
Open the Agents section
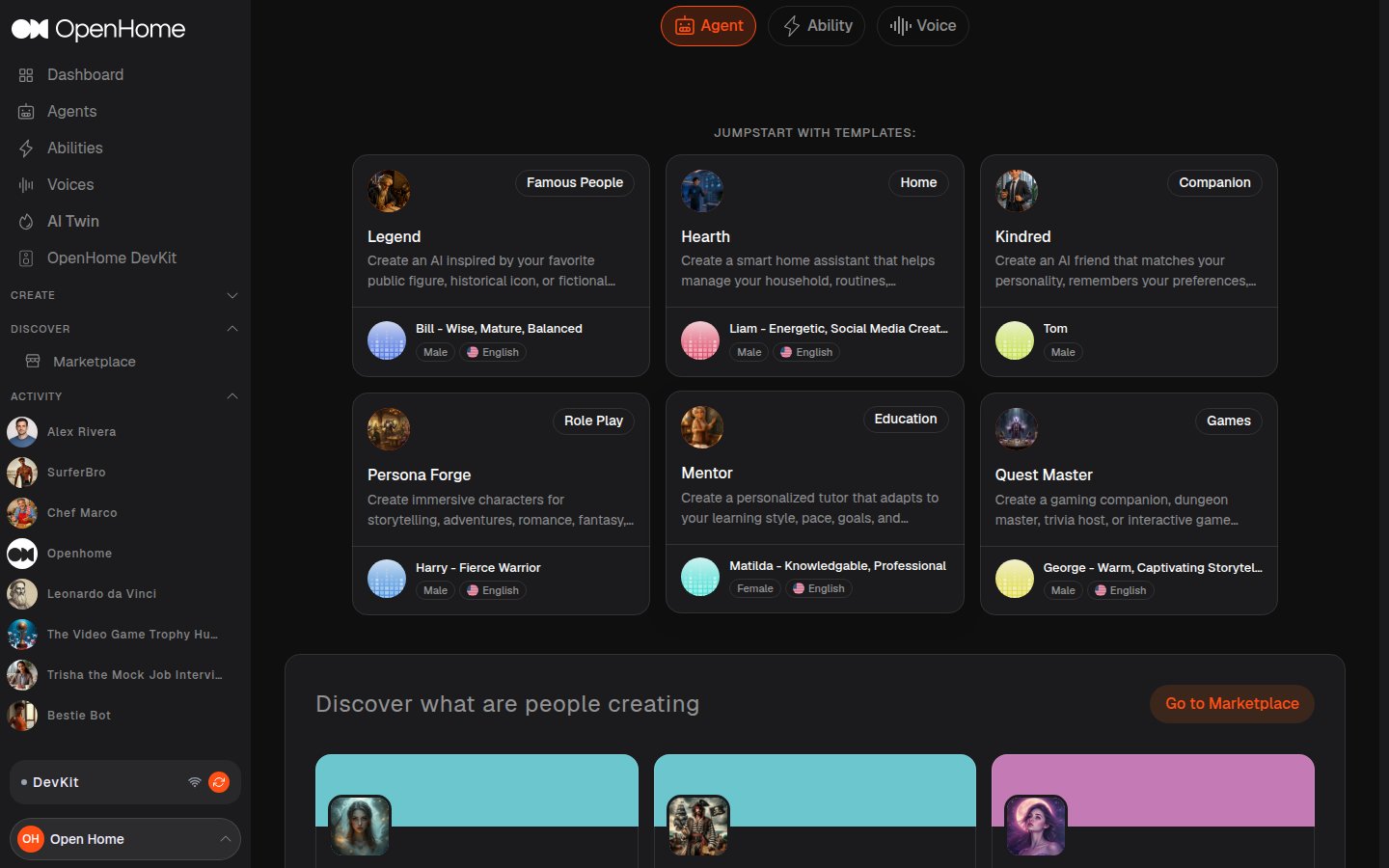pos(71,111)
